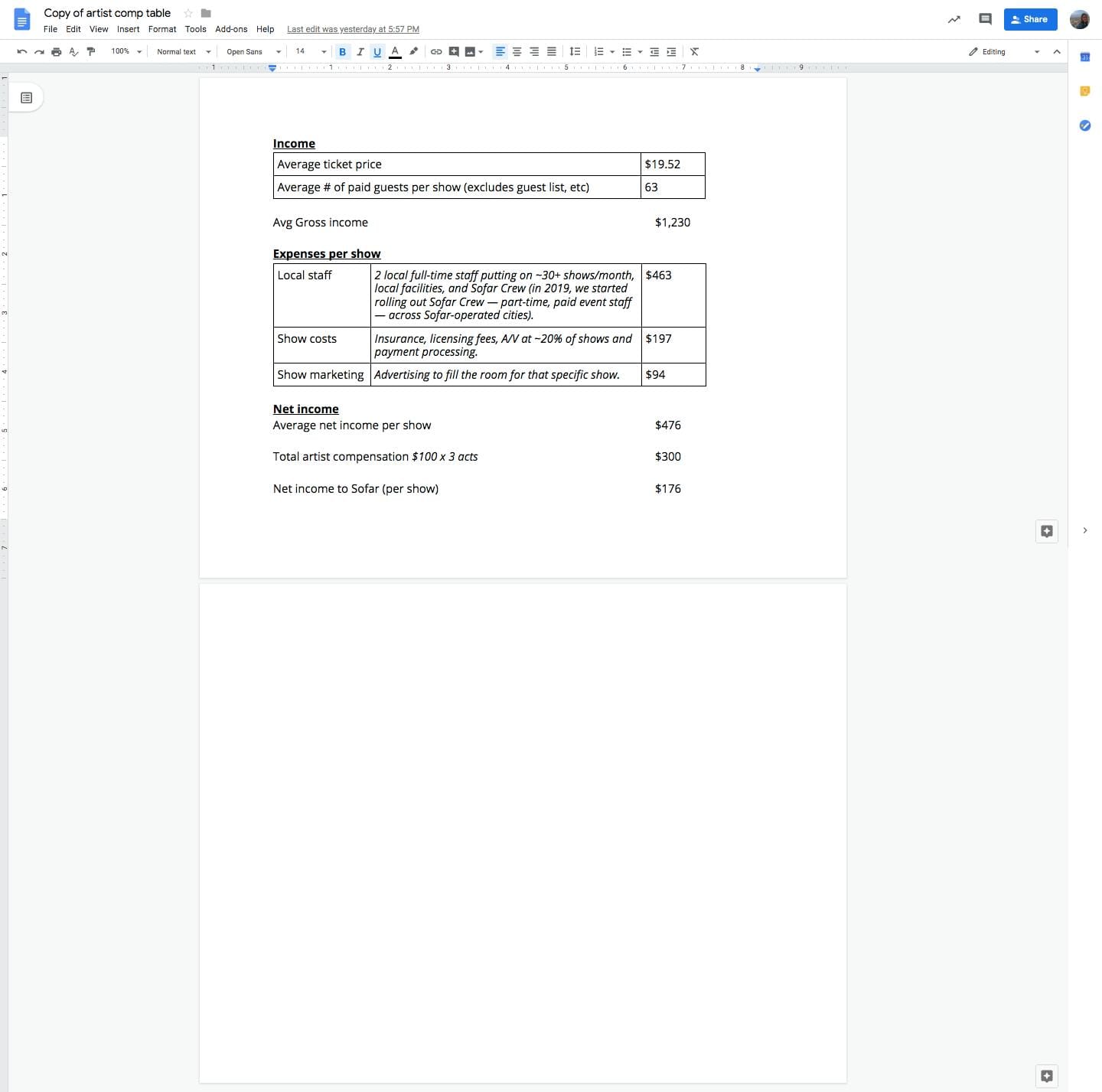Viewport: 1102px width, 1092px height.
Task: Open Keep notes in the side panel
Action: click(1085, 91)
